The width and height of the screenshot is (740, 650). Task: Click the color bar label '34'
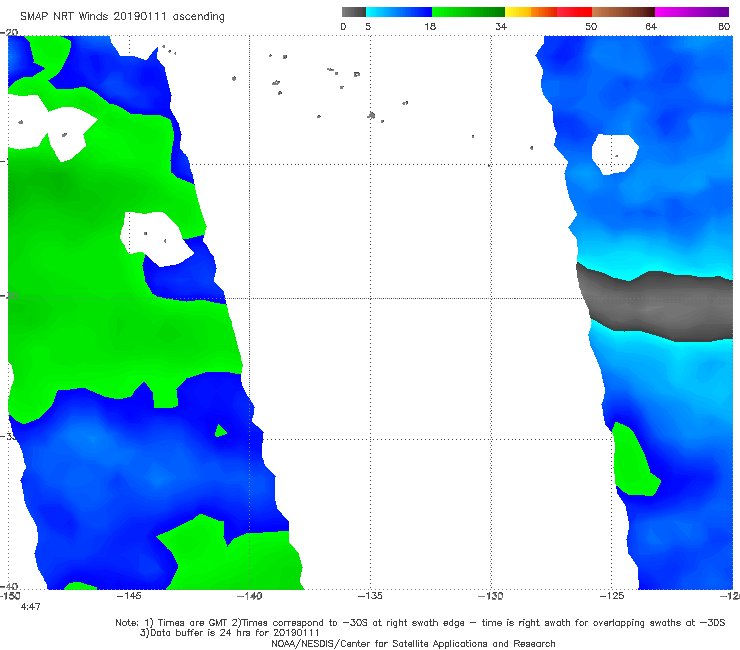click(501, 26)
